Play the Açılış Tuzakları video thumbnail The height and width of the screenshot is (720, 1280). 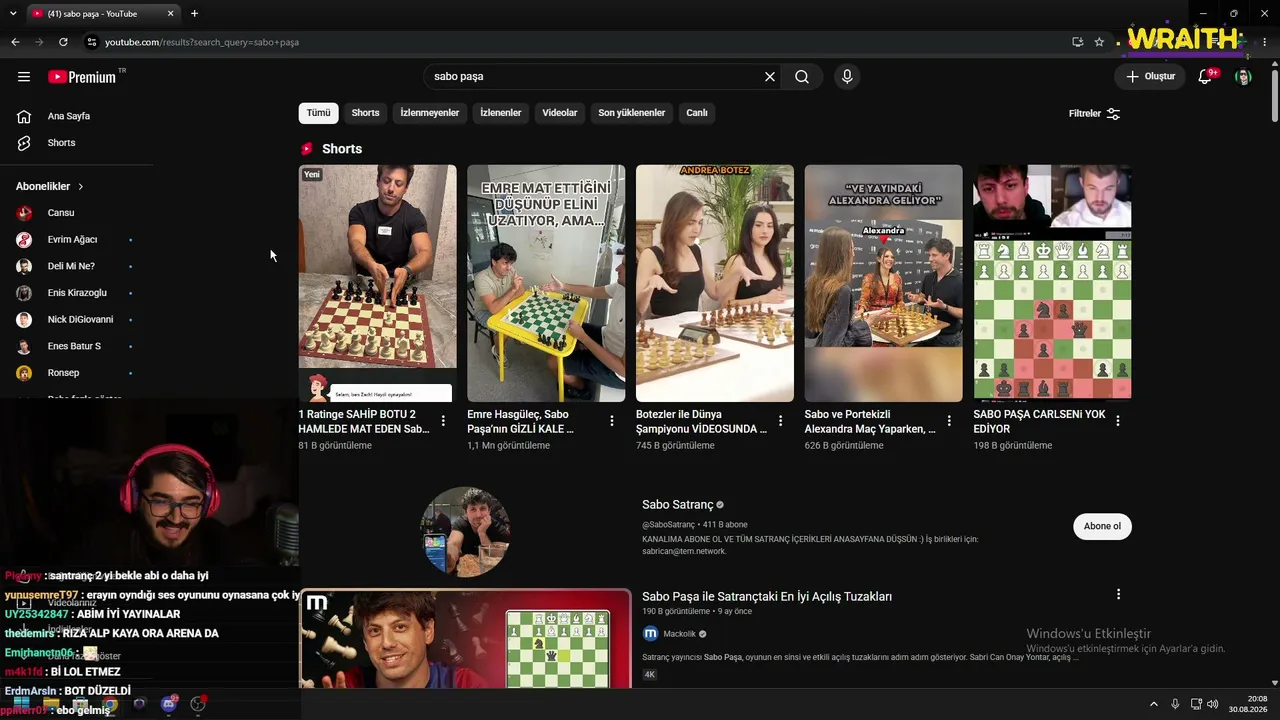tap(465, 638)
